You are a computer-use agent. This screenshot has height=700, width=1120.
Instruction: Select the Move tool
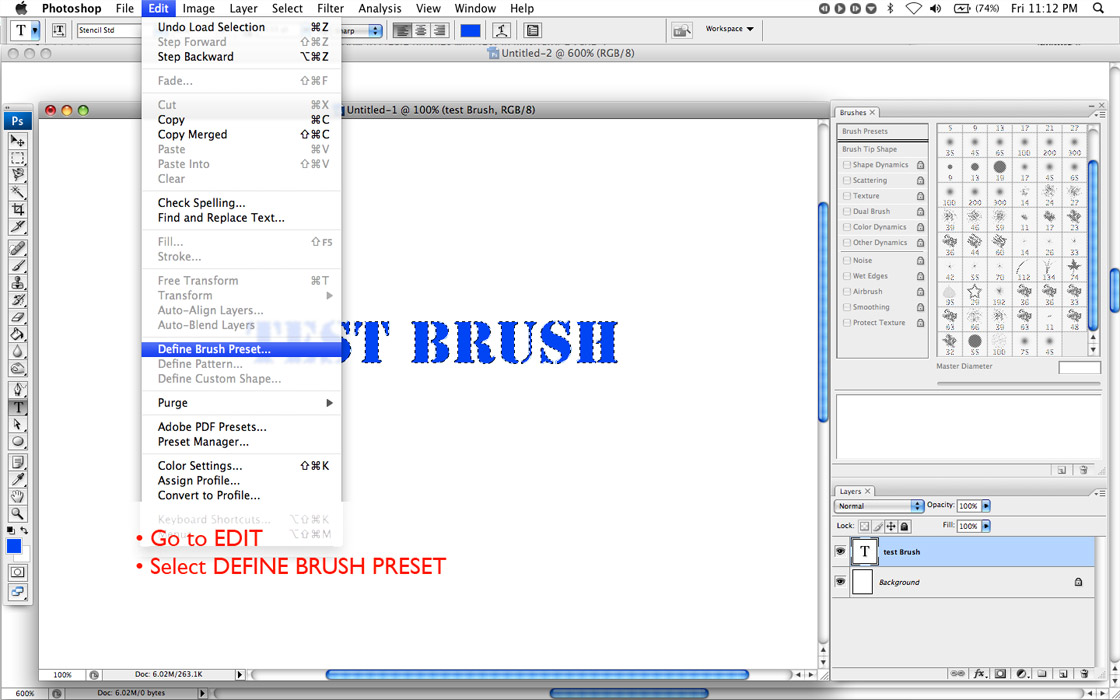[18, 141]
